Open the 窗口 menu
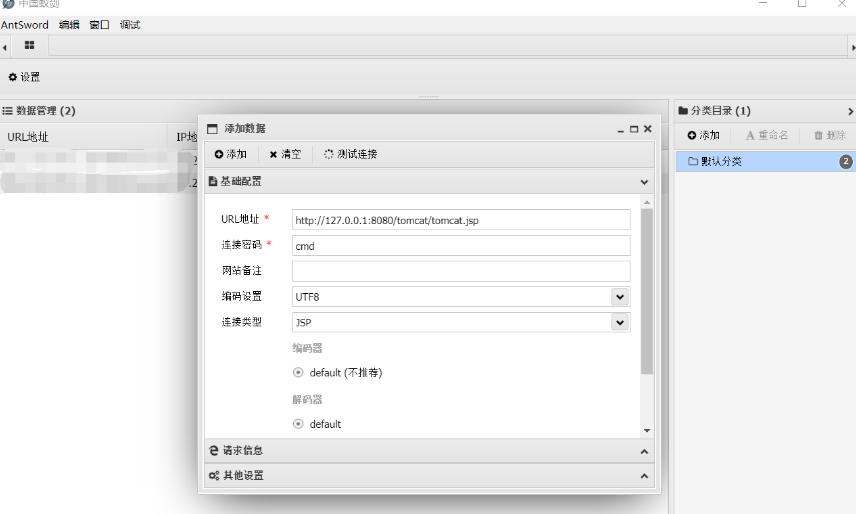Screen dimensions: 856x514 [x=99, y=25]
